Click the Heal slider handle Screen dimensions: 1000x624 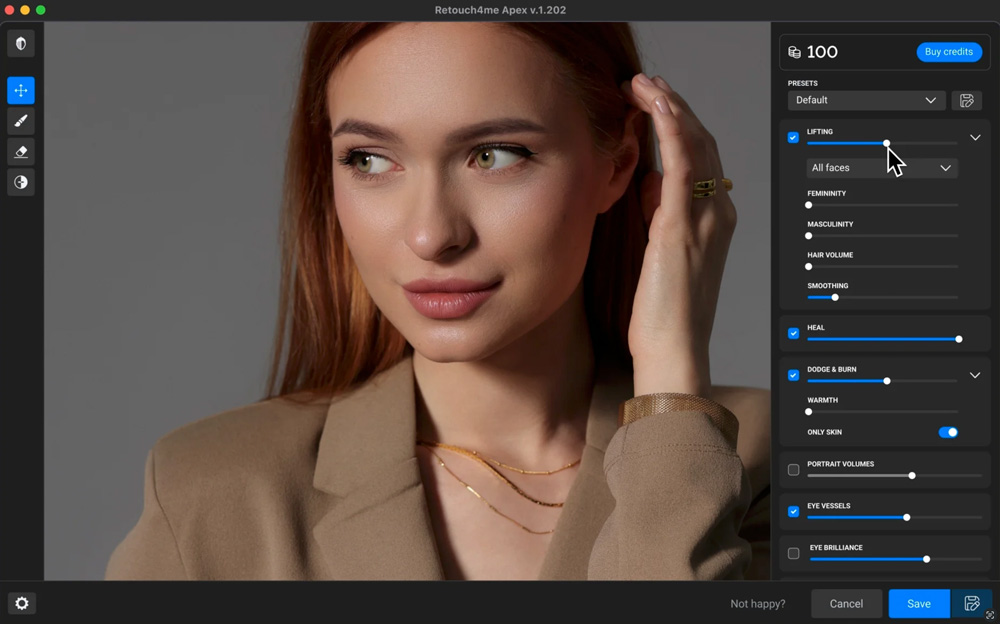click(x=959, y=339)
